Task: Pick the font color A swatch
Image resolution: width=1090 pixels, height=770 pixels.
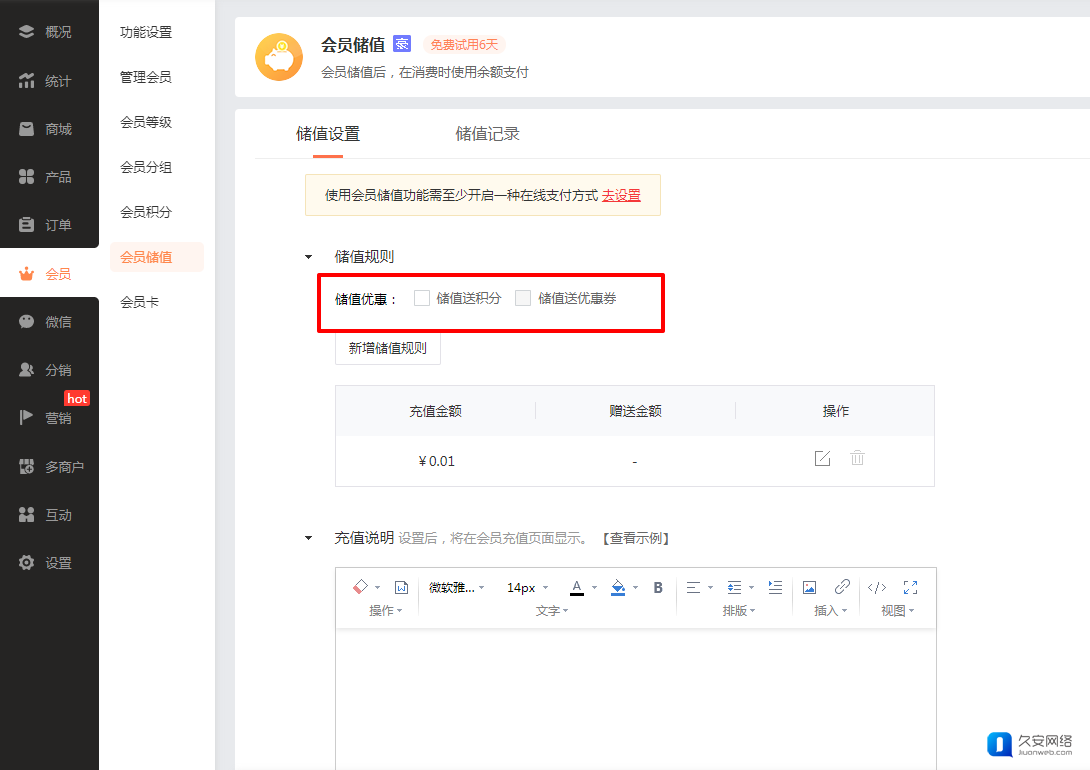Action: point(576,587)
